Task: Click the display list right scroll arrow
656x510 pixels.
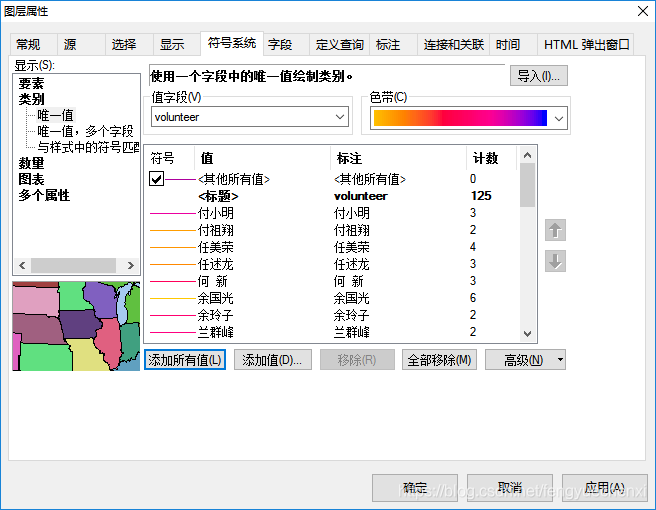Action: coord(131,265)
